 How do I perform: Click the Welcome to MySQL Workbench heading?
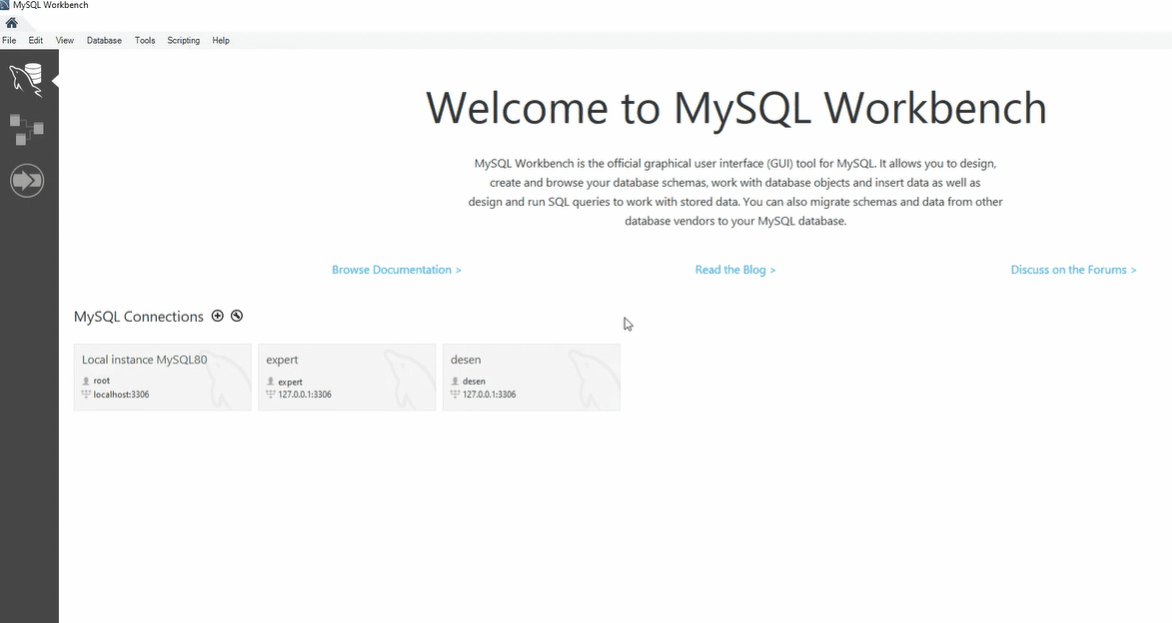[736, 108]
